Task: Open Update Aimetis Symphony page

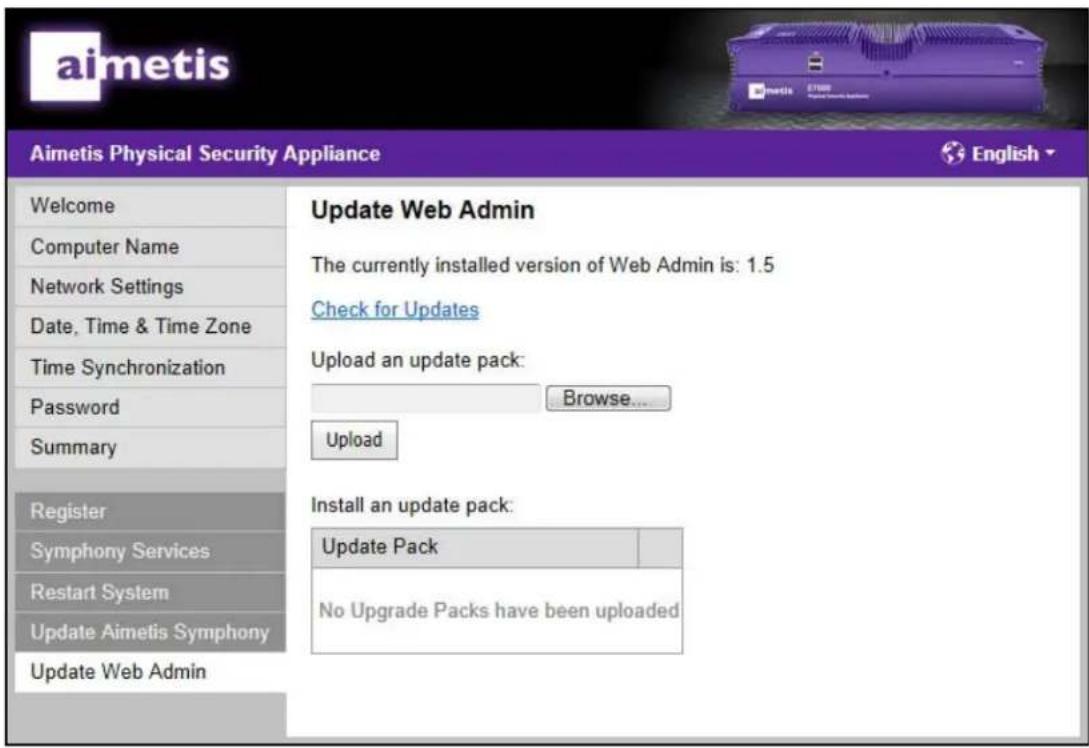Action: 150,632
